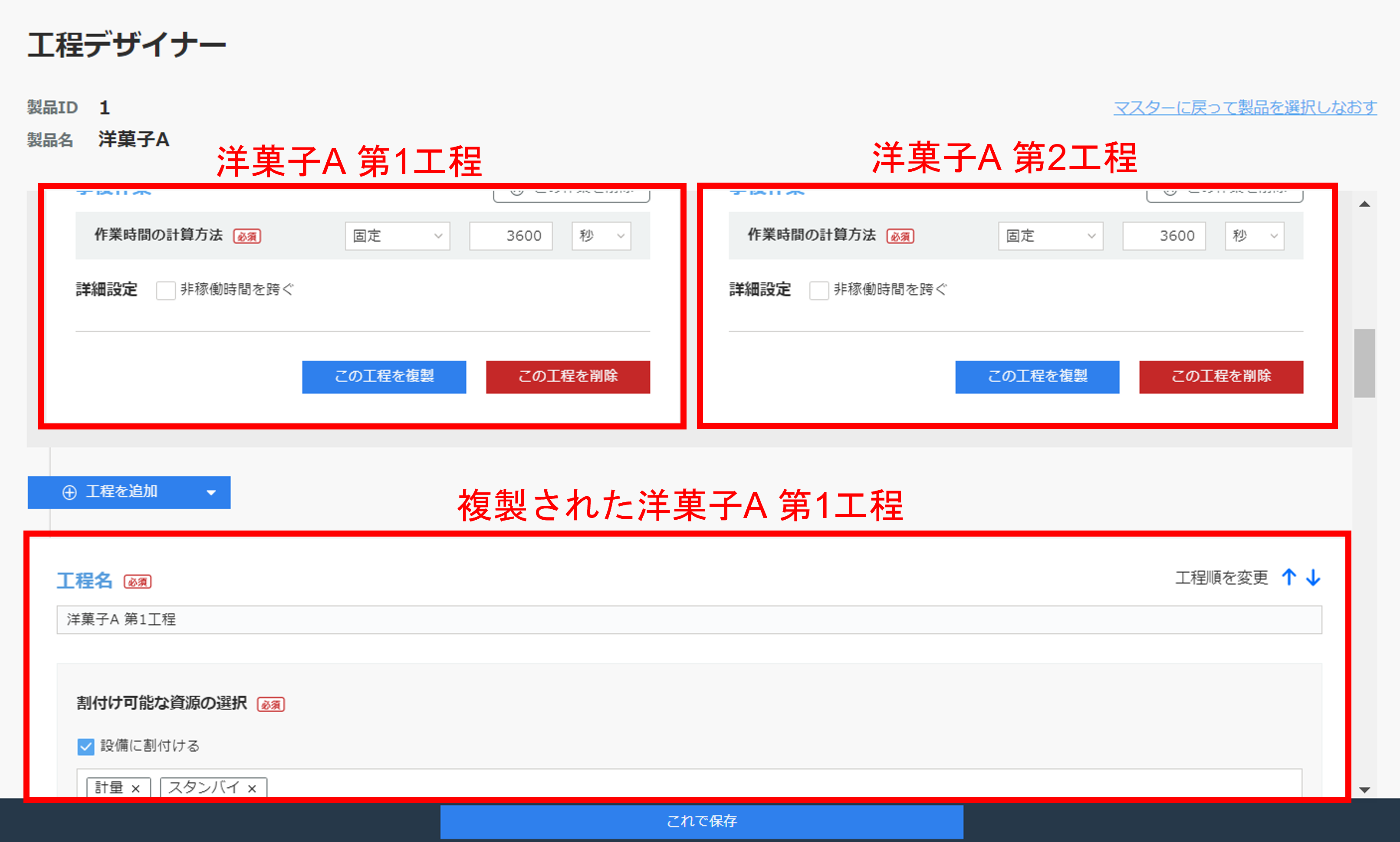Remove the 計量 tag with its x icon
Screen dimensions: 1400x842
click(x=136, y=789)
